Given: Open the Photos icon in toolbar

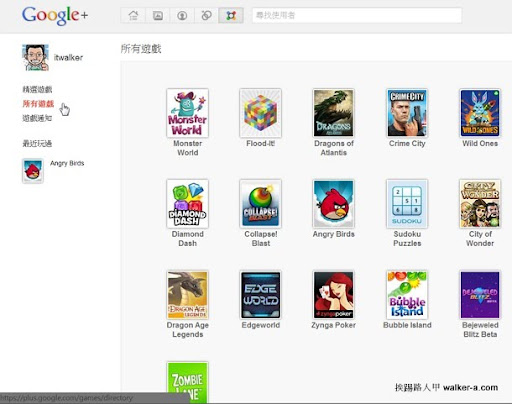Looking at the screenshot, I should tap(158, 15).
